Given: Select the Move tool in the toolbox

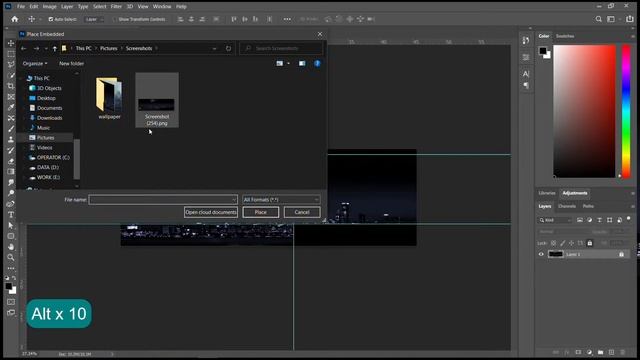Looking at the screenshot, I should pos(11,43).
